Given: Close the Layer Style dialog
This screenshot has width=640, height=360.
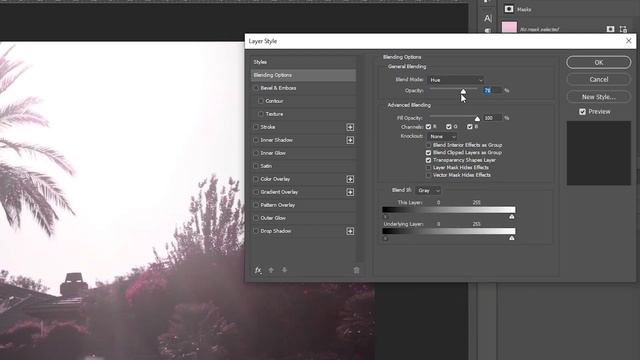Looking at the screenshot, I should click(x=629, y=41).
